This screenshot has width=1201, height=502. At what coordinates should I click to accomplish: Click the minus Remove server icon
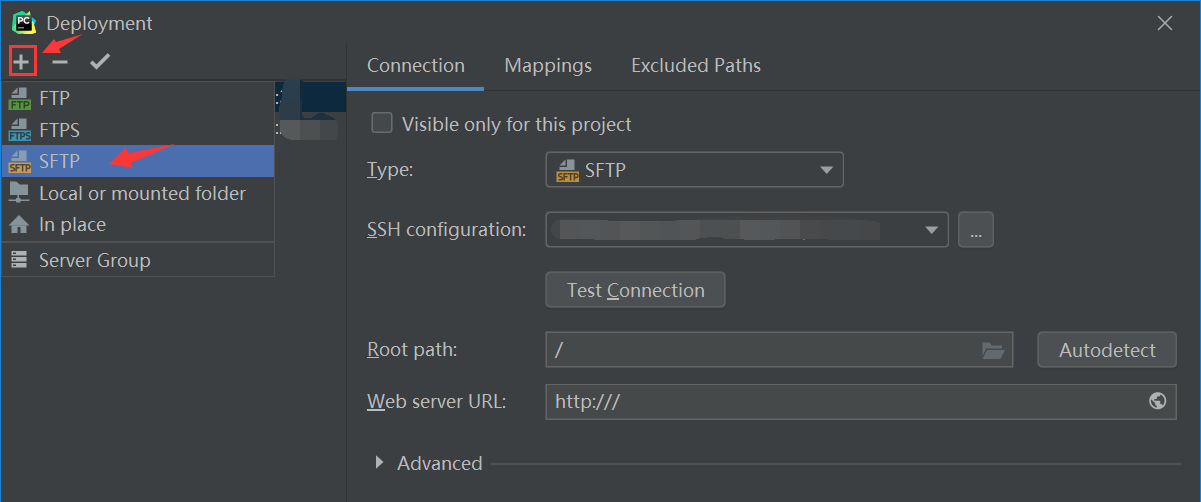60,61
